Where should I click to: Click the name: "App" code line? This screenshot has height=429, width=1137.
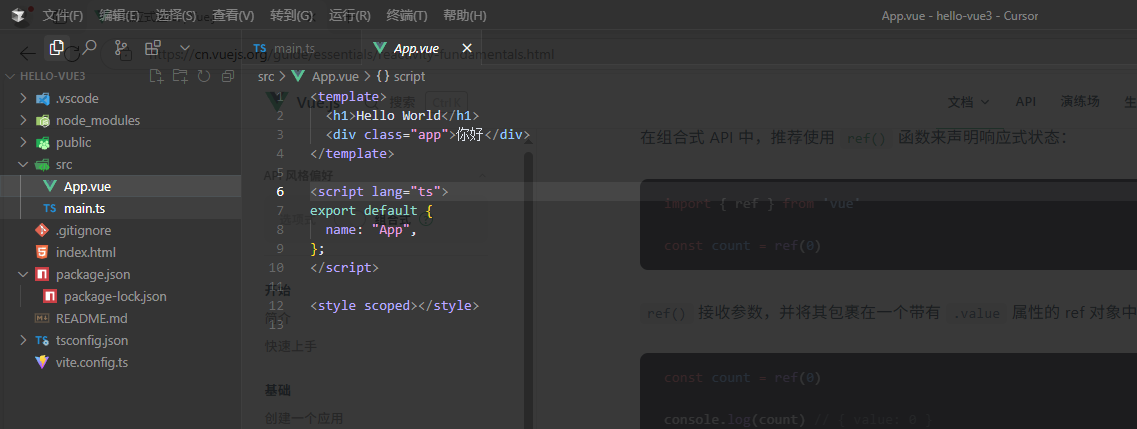coord(371,230)
